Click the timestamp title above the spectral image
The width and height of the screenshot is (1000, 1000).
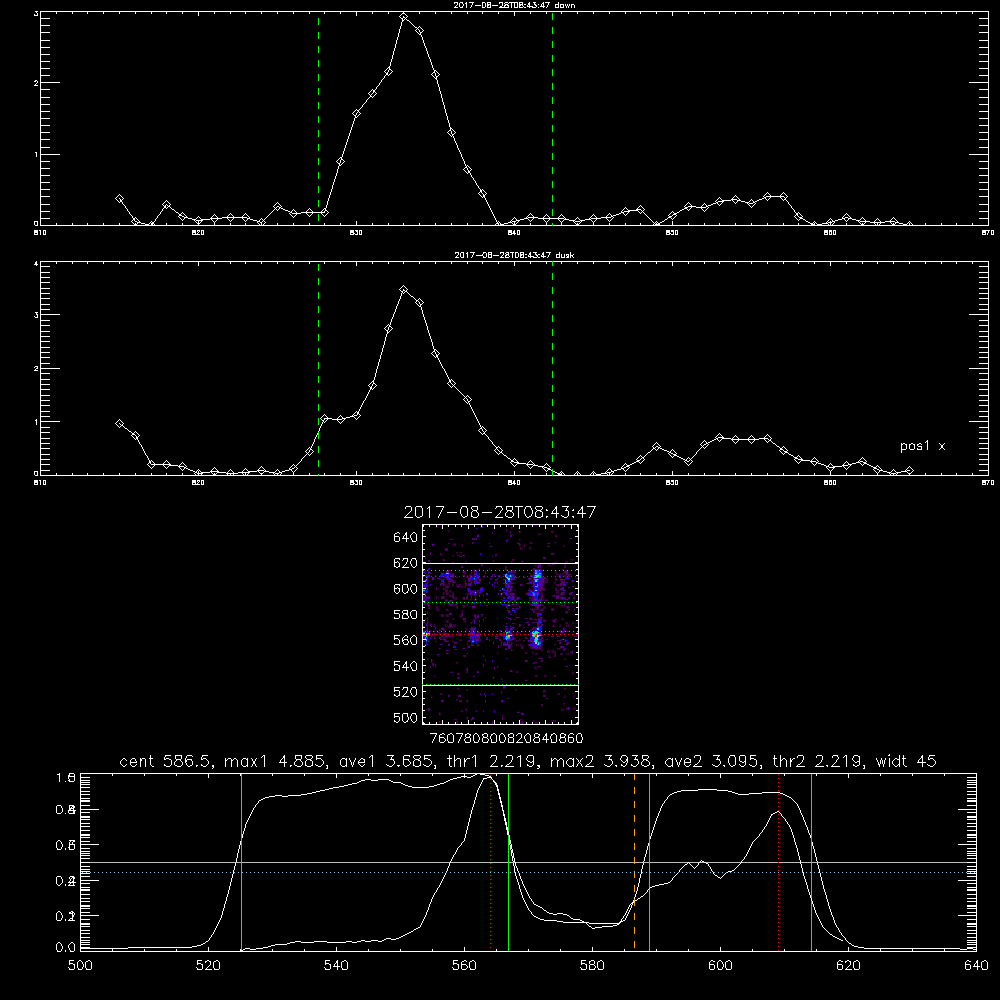(x=500, y=512)
